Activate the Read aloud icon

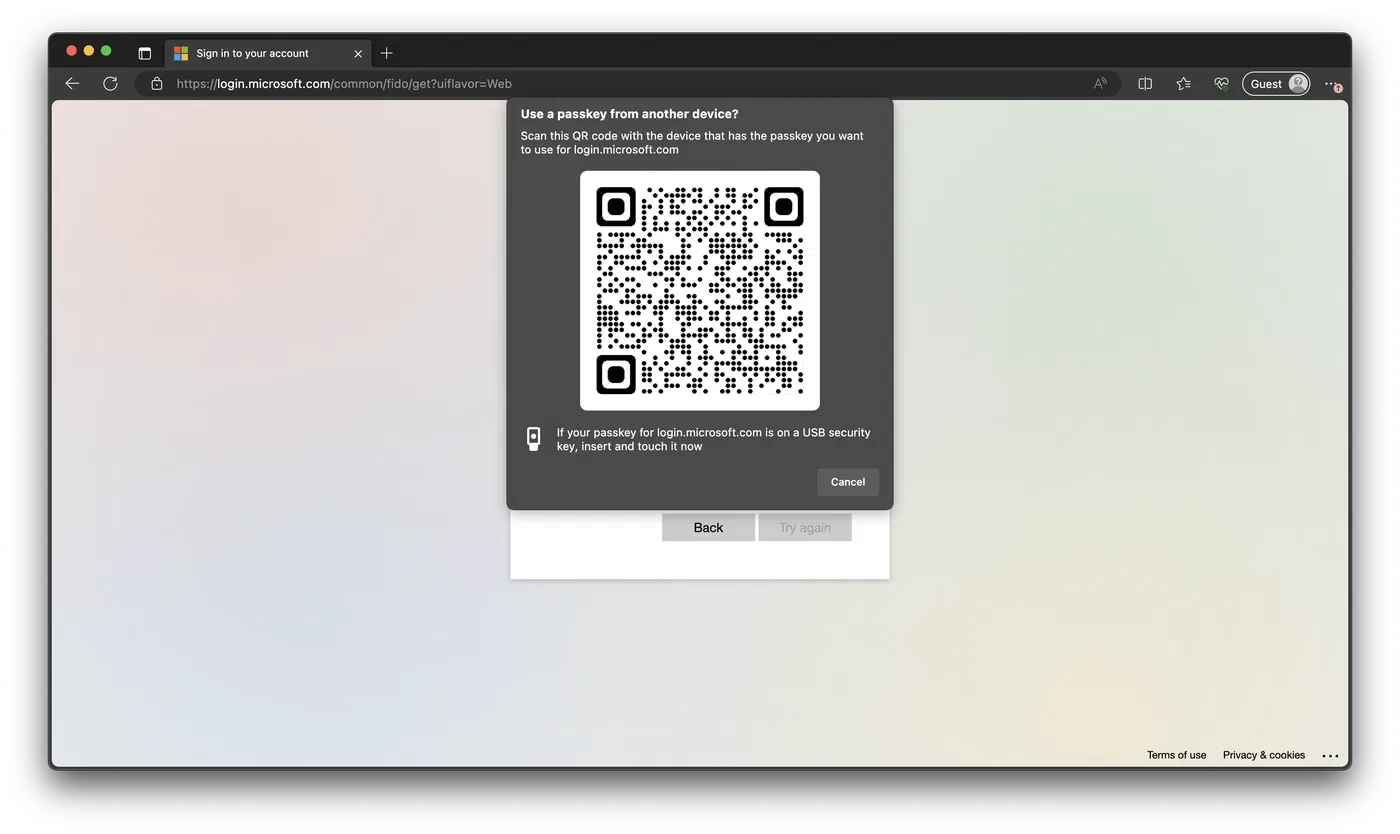coord(1100,84)
